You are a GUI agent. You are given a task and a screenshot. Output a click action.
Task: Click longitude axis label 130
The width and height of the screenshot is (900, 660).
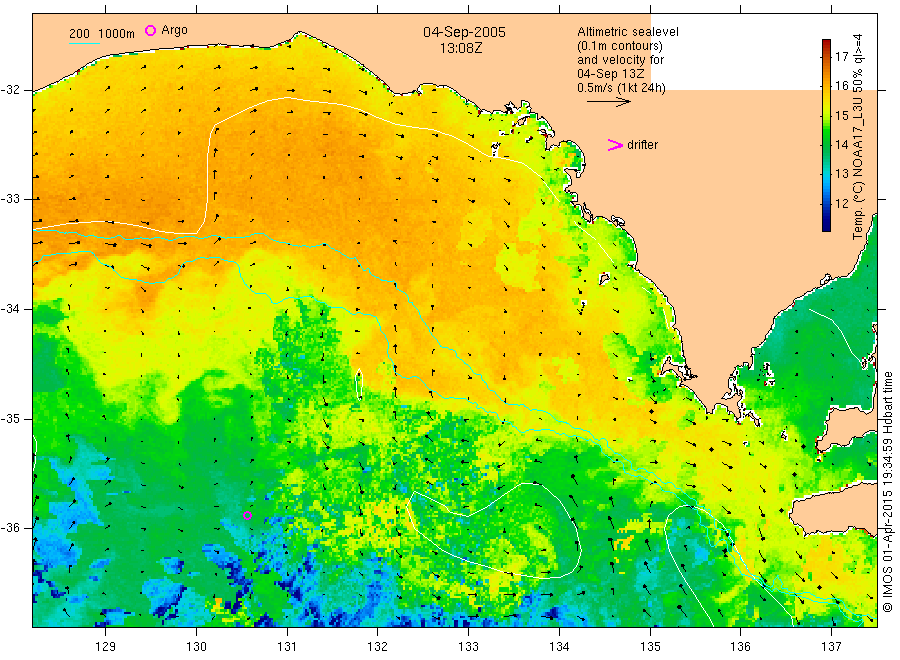196,646
